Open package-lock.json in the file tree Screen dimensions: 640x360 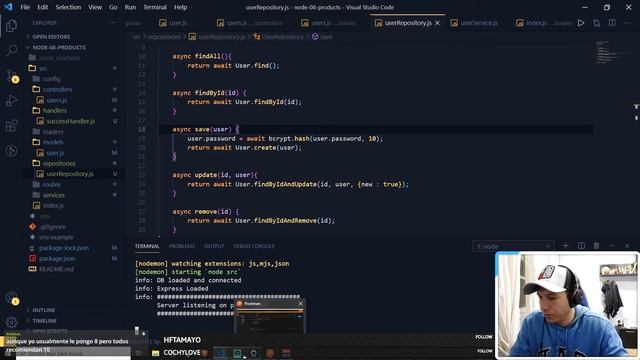[64, 248]
